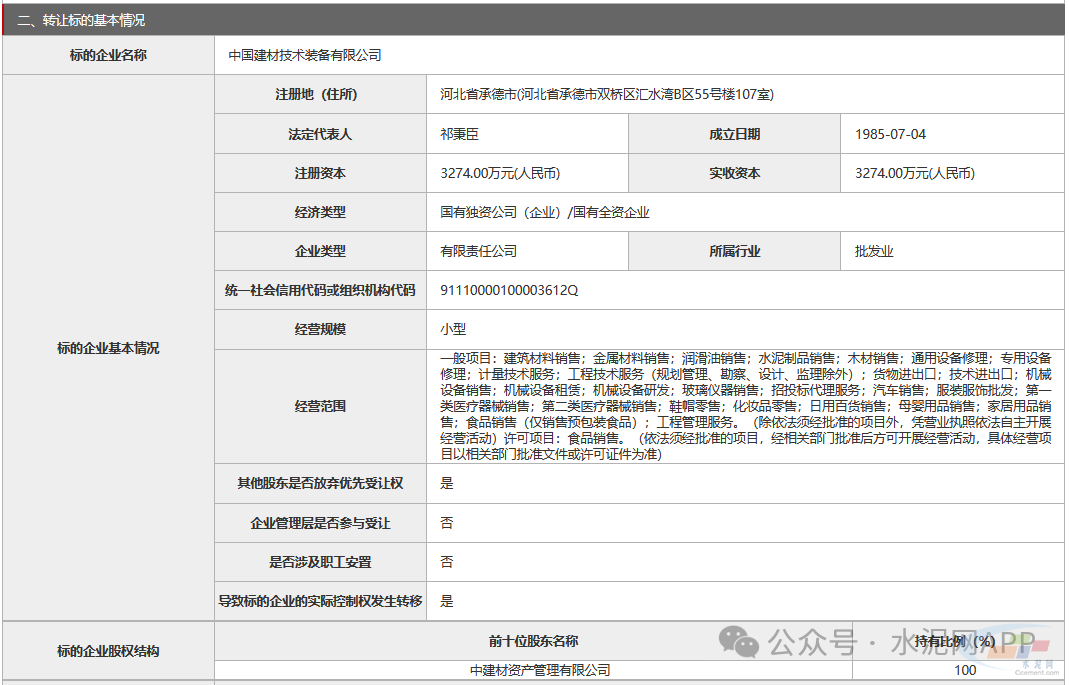Click the 有限责任公司 enterprise type value
The image size is (1069, 685).
pyautogui.click(x=479, y=251)
